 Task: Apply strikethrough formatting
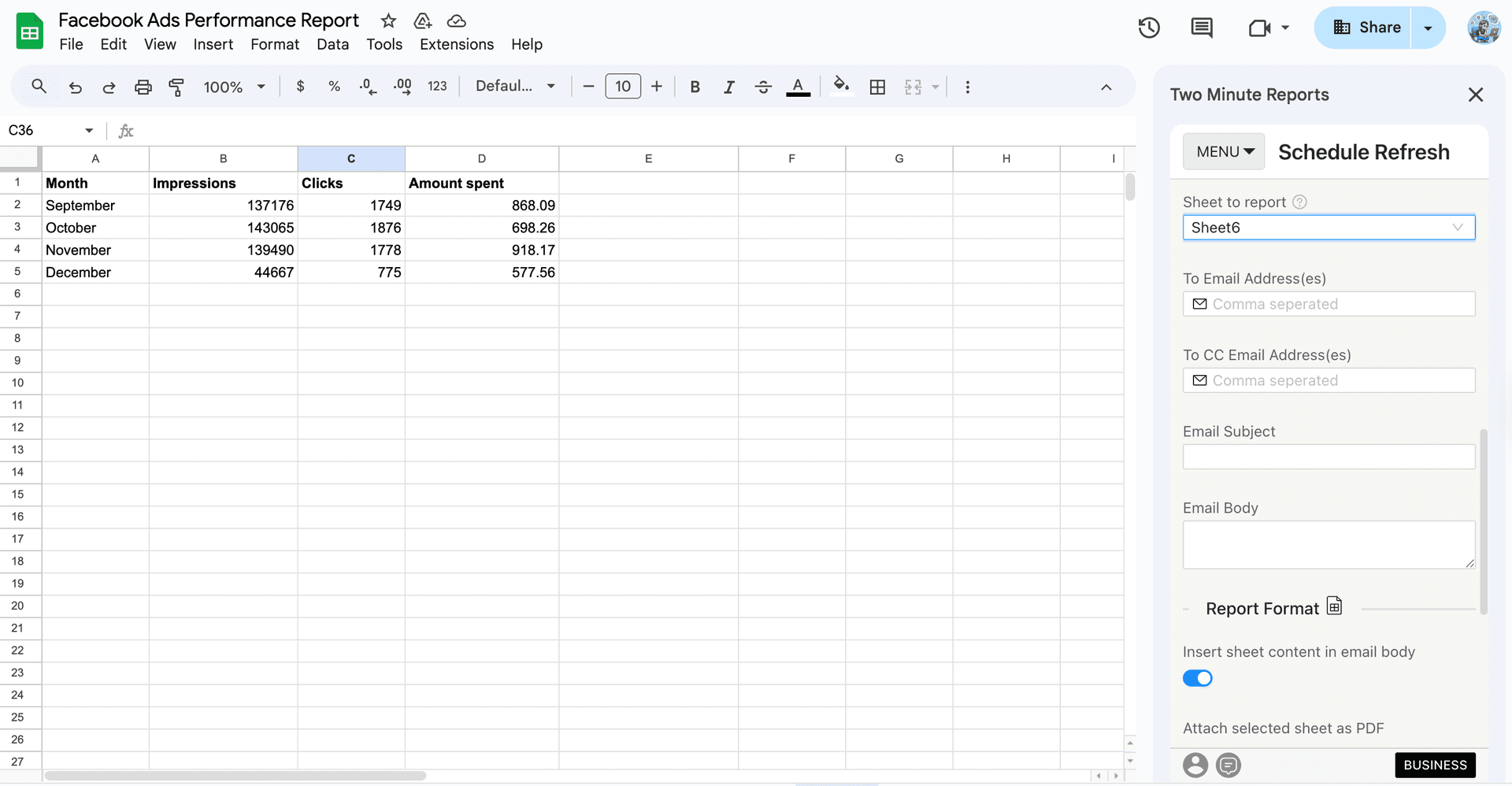pyautogui.click(x=762, y=87)
